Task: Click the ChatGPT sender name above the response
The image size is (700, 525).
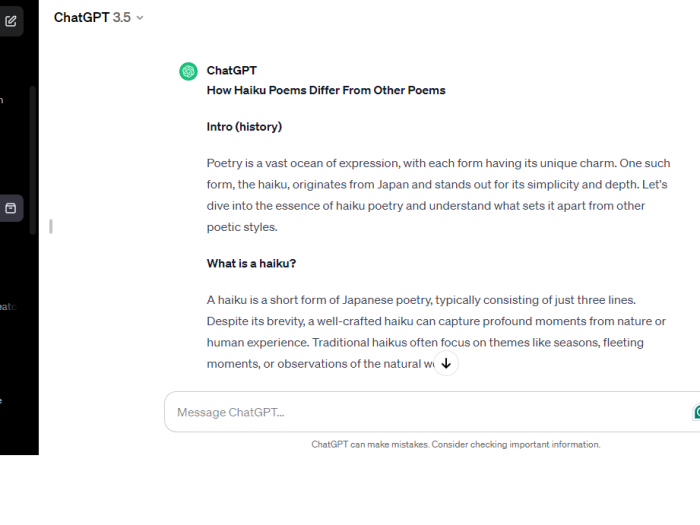Action: coord(231,70)
